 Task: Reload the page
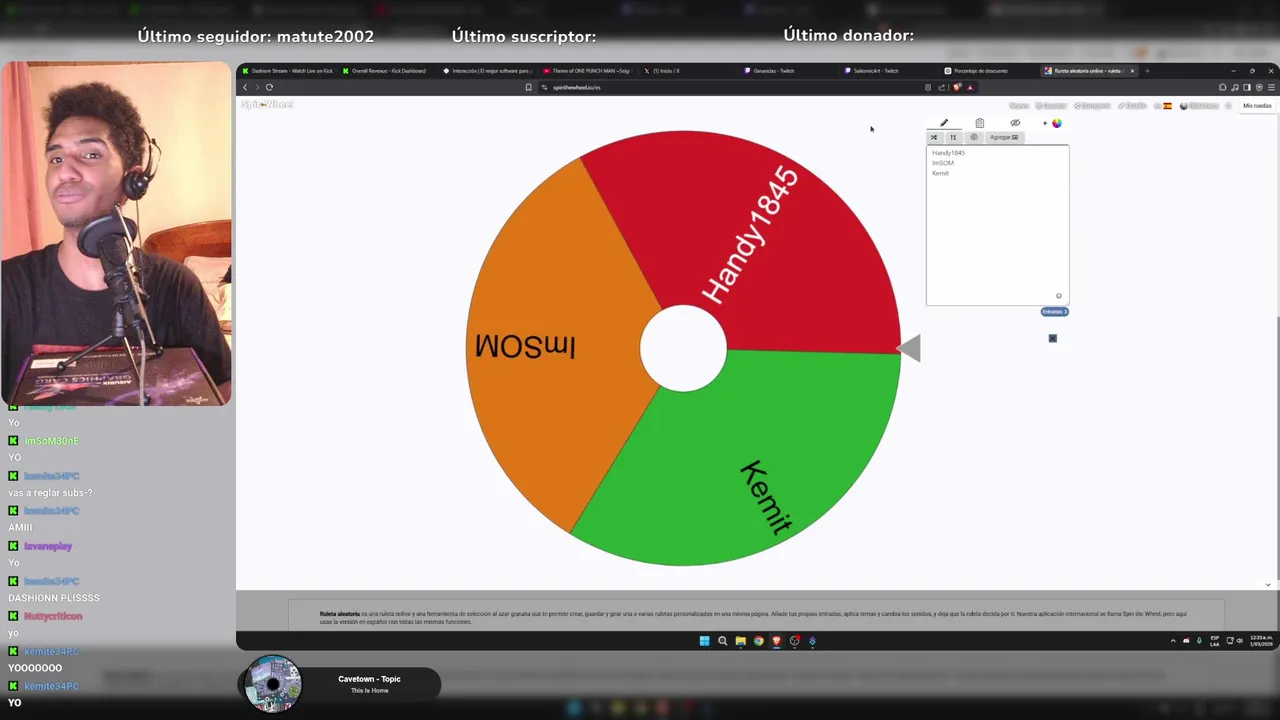pos(269,87)
